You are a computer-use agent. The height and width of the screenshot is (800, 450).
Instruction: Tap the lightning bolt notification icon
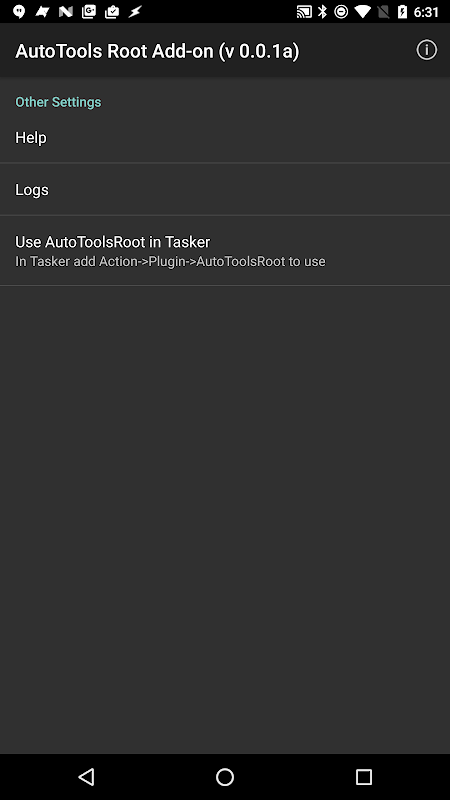click(135, 12)
